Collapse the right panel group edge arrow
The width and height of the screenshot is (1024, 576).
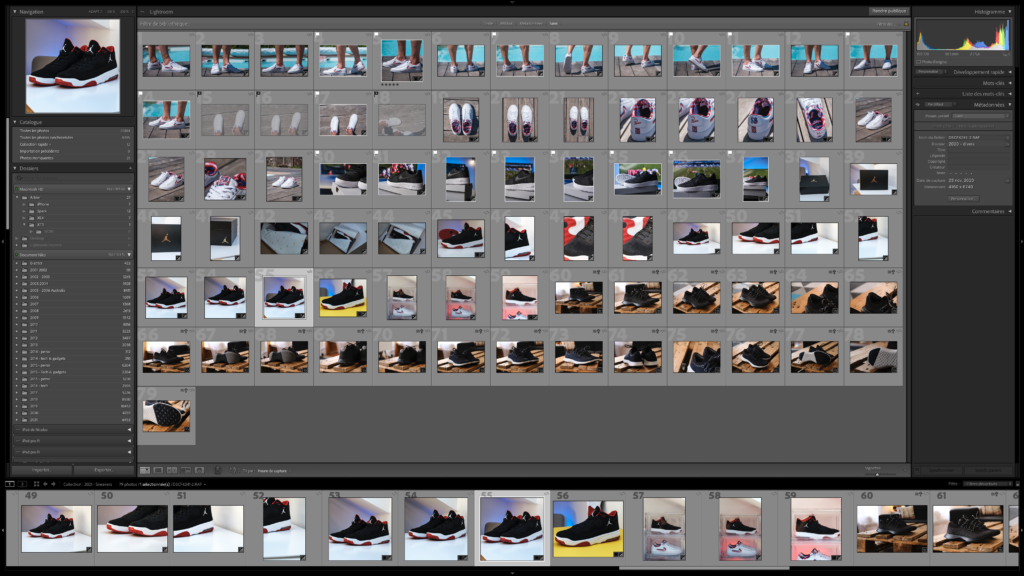(1021, 242)
